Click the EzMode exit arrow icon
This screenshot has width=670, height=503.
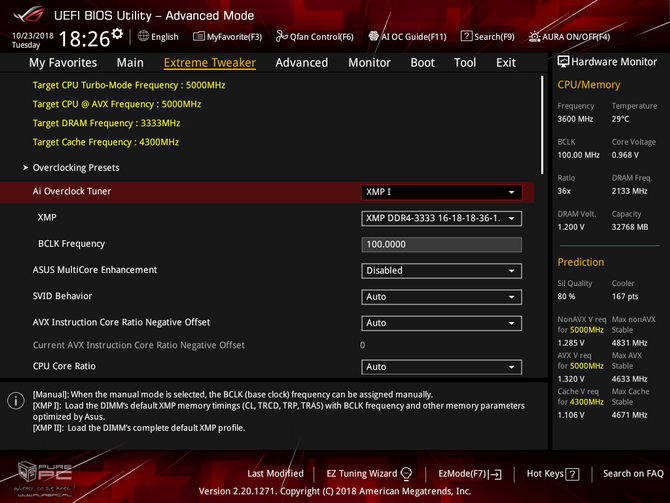coord(496,474)
